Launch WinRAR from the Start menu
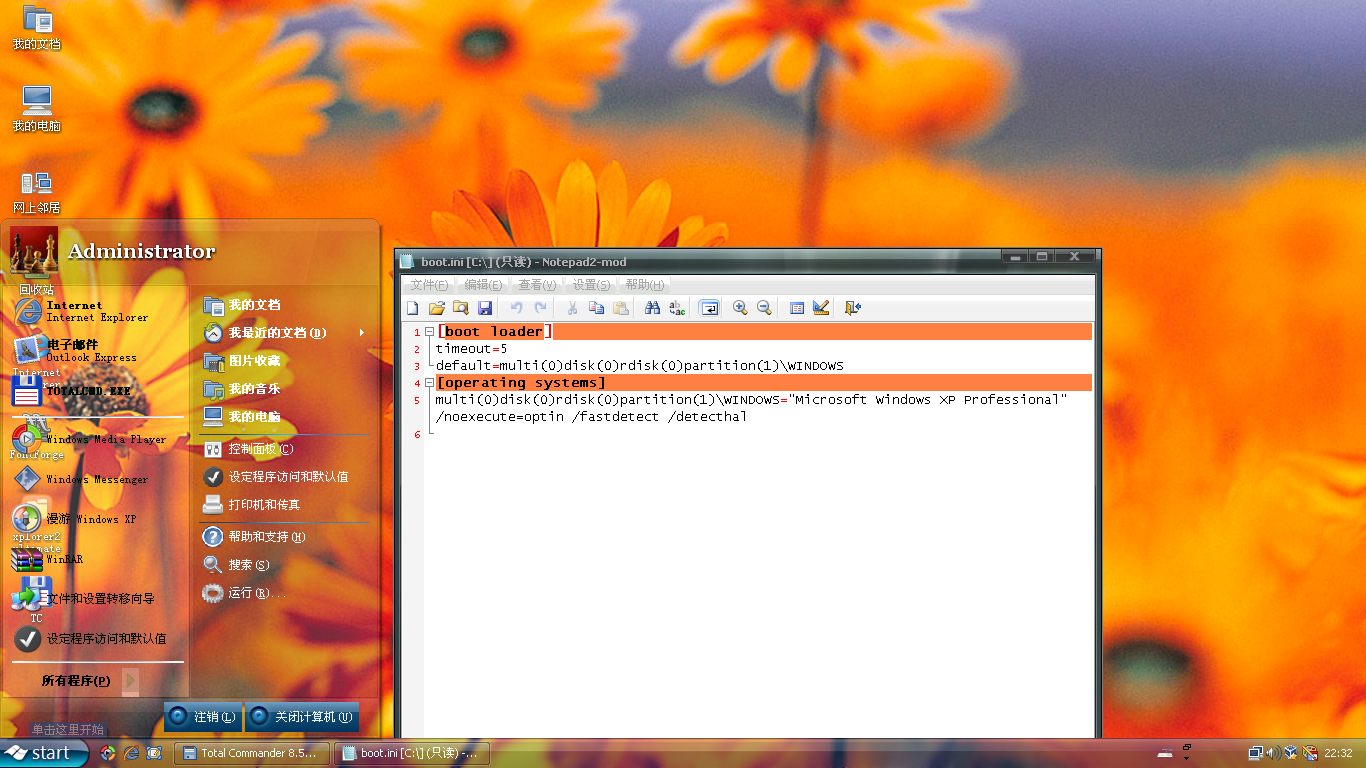1366x768 pixels. 96,559
